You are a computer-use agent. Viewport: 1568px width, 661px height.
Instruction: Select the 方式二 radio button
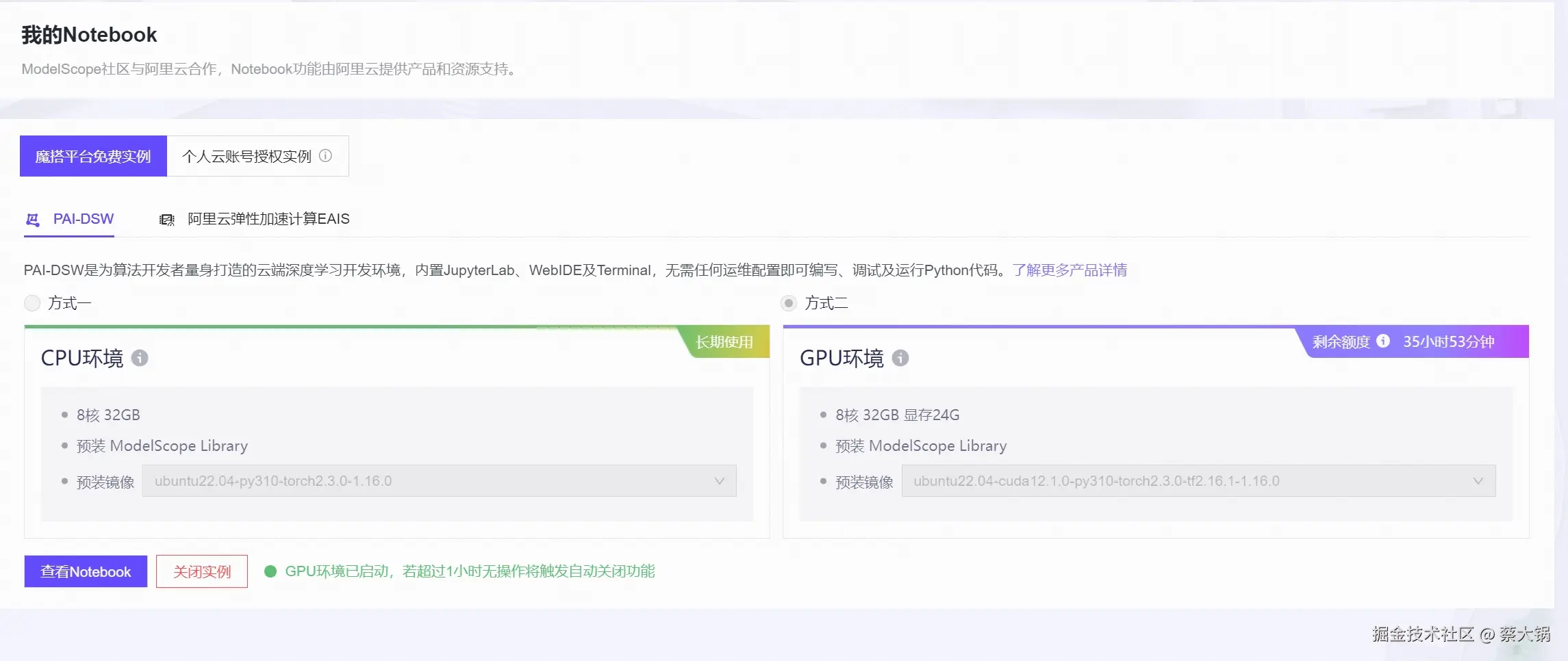(788, 302)
